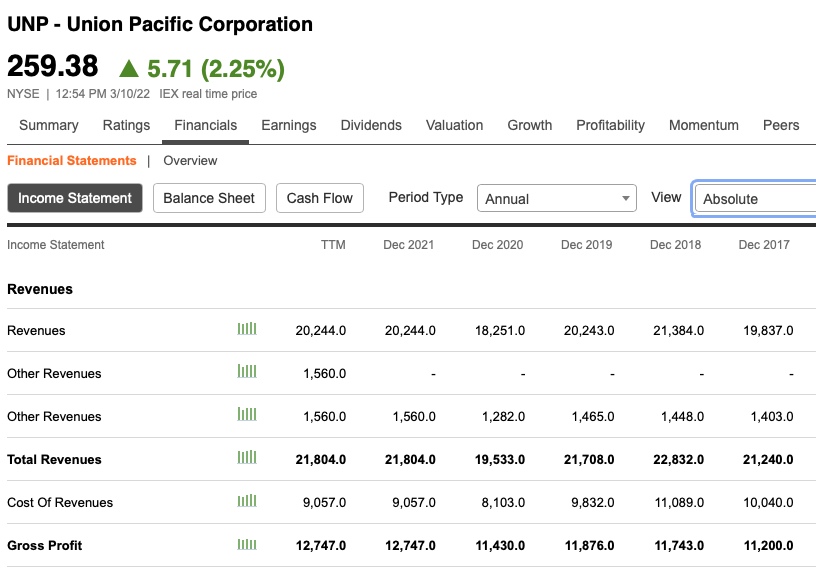
Task: Click Cost Of Revenues Dec 2019 value 9,832.0
Action: [593, 502]
